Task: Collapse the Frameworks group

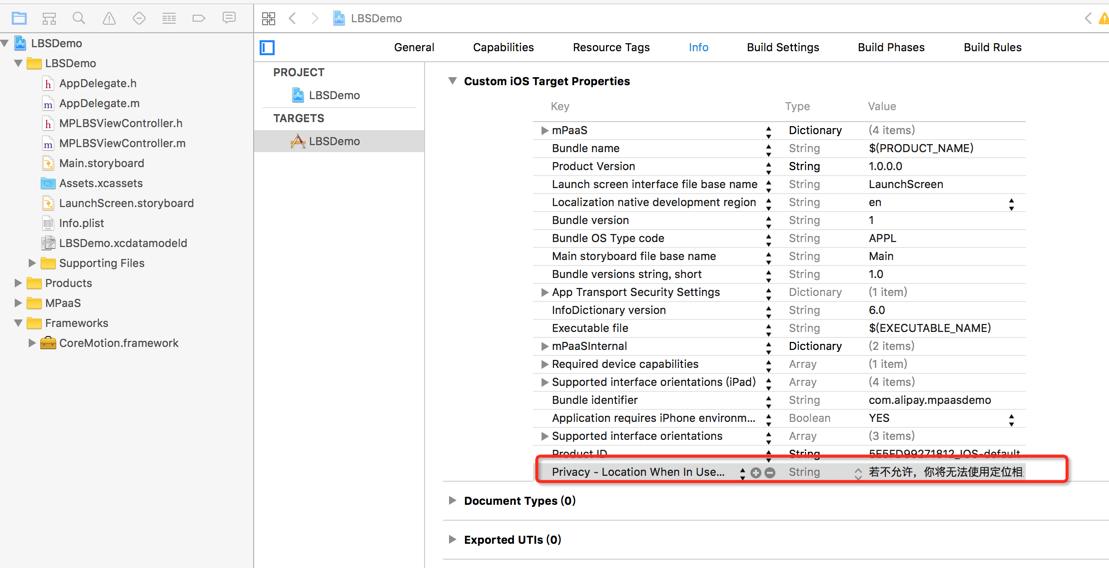Action: pyautogui.click(x=18, y=323)
